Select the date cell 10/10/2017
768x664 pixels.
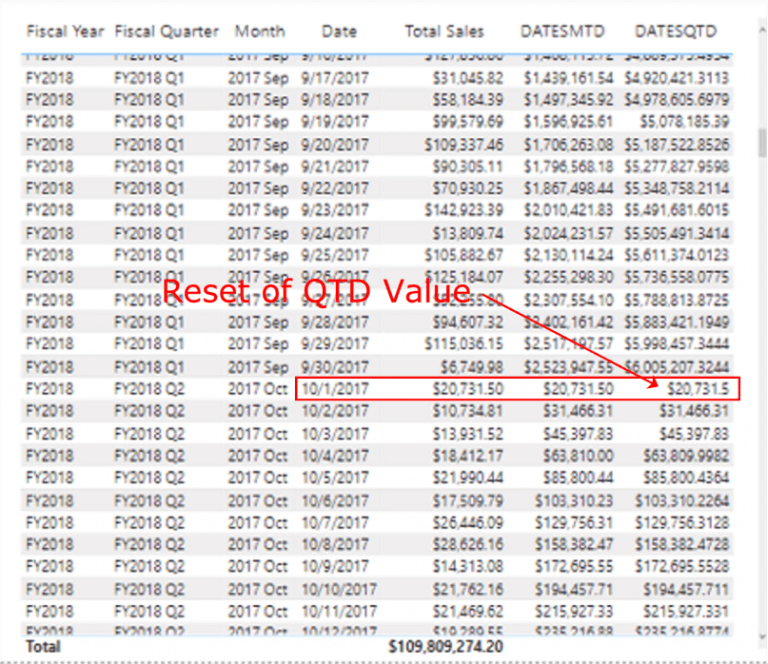tap(339, 589)
